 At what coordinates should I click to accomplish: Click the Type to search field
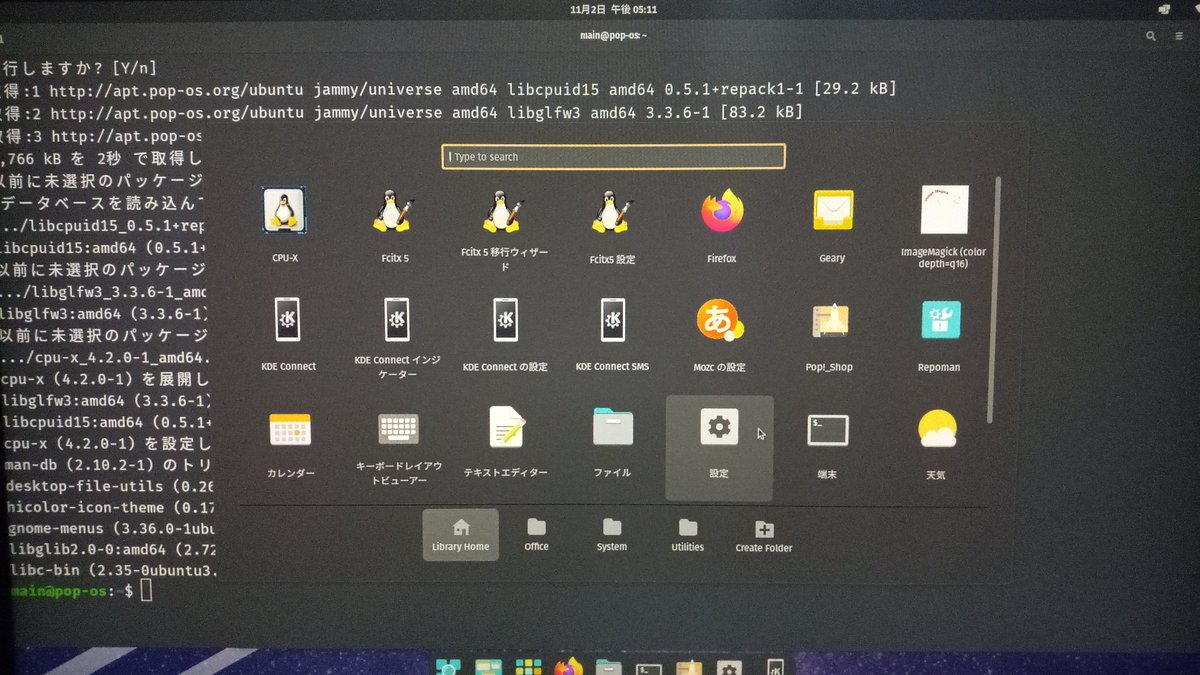click(613, 156)
